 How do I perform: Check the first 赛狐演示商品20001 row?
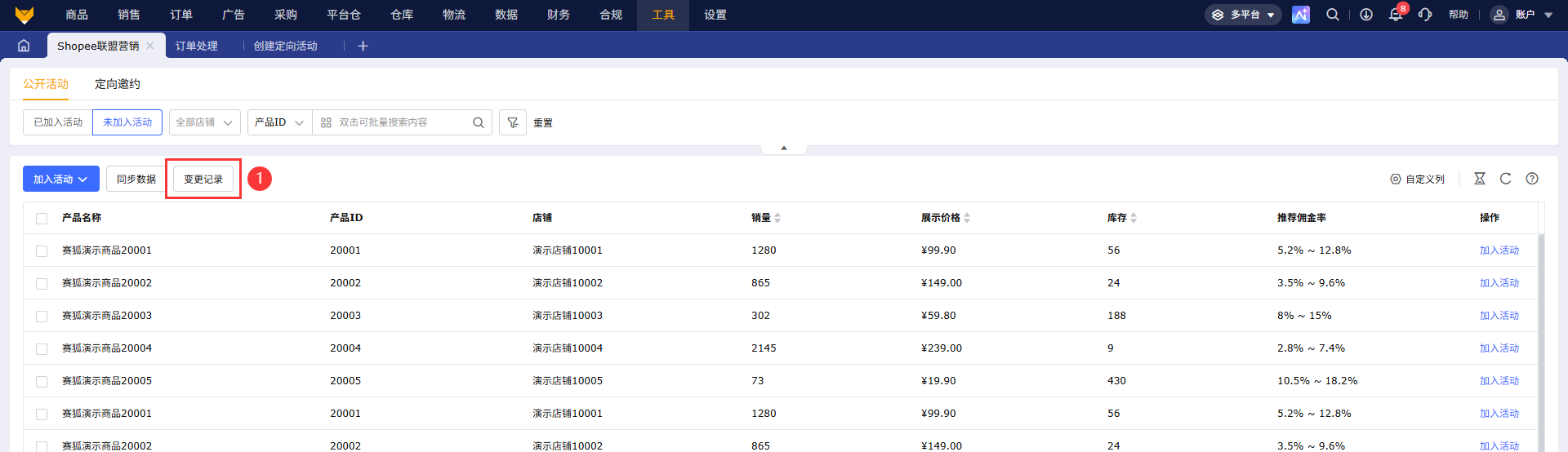(x=42, y=250)
